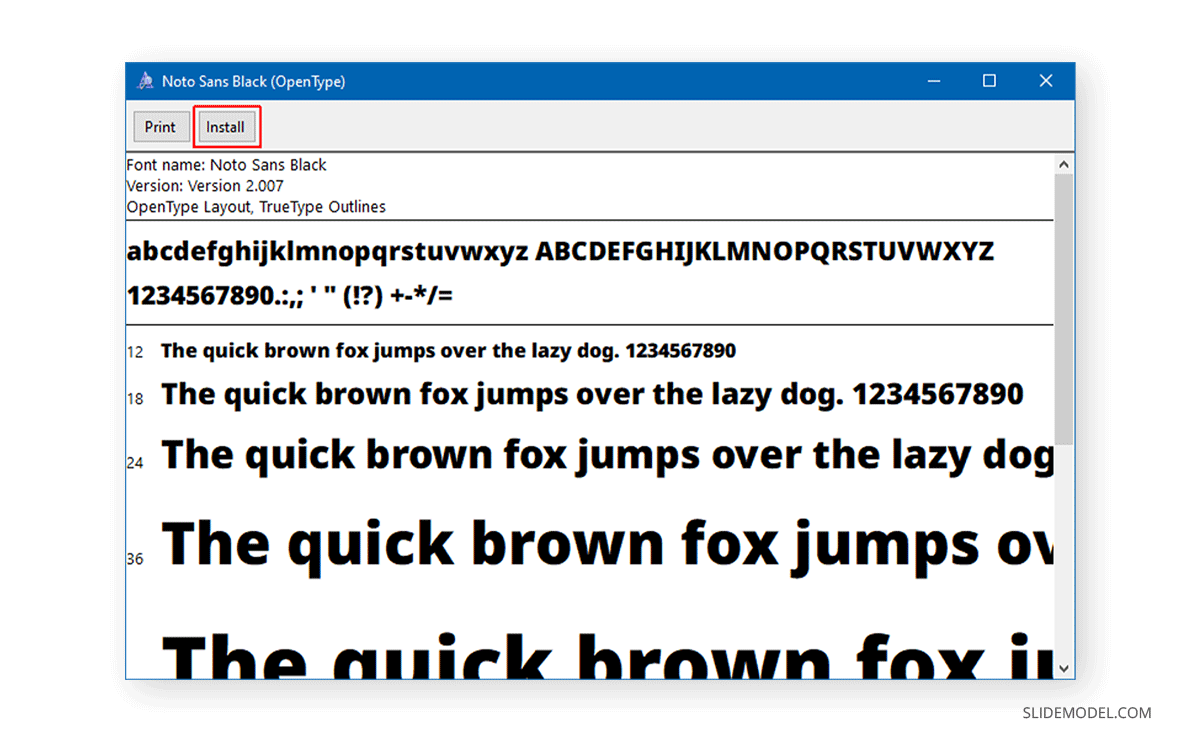Maximize the Noto Sans Black window

click(x=989, y=81)
